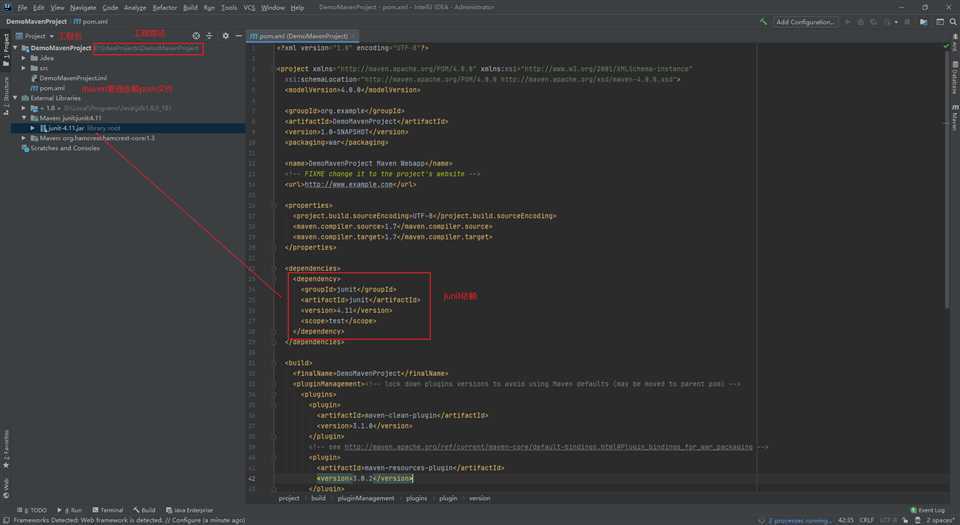Toggle the 1: Project side tab

(6, 50)
